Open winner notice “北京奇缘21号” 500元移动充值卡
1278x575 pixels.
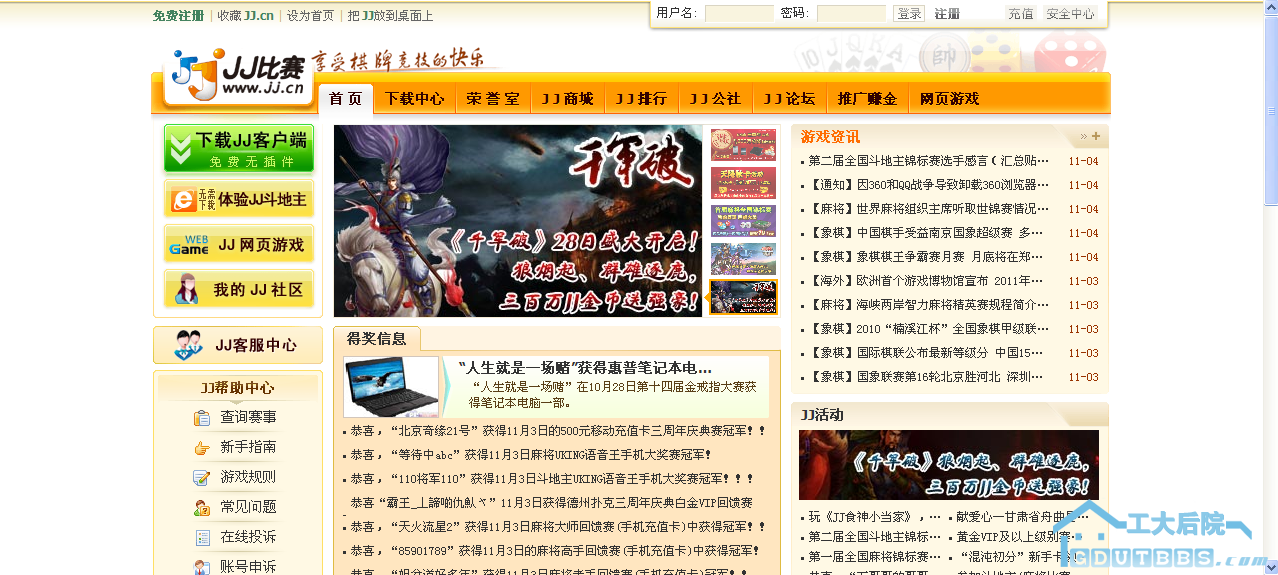(x=558, y=431)
